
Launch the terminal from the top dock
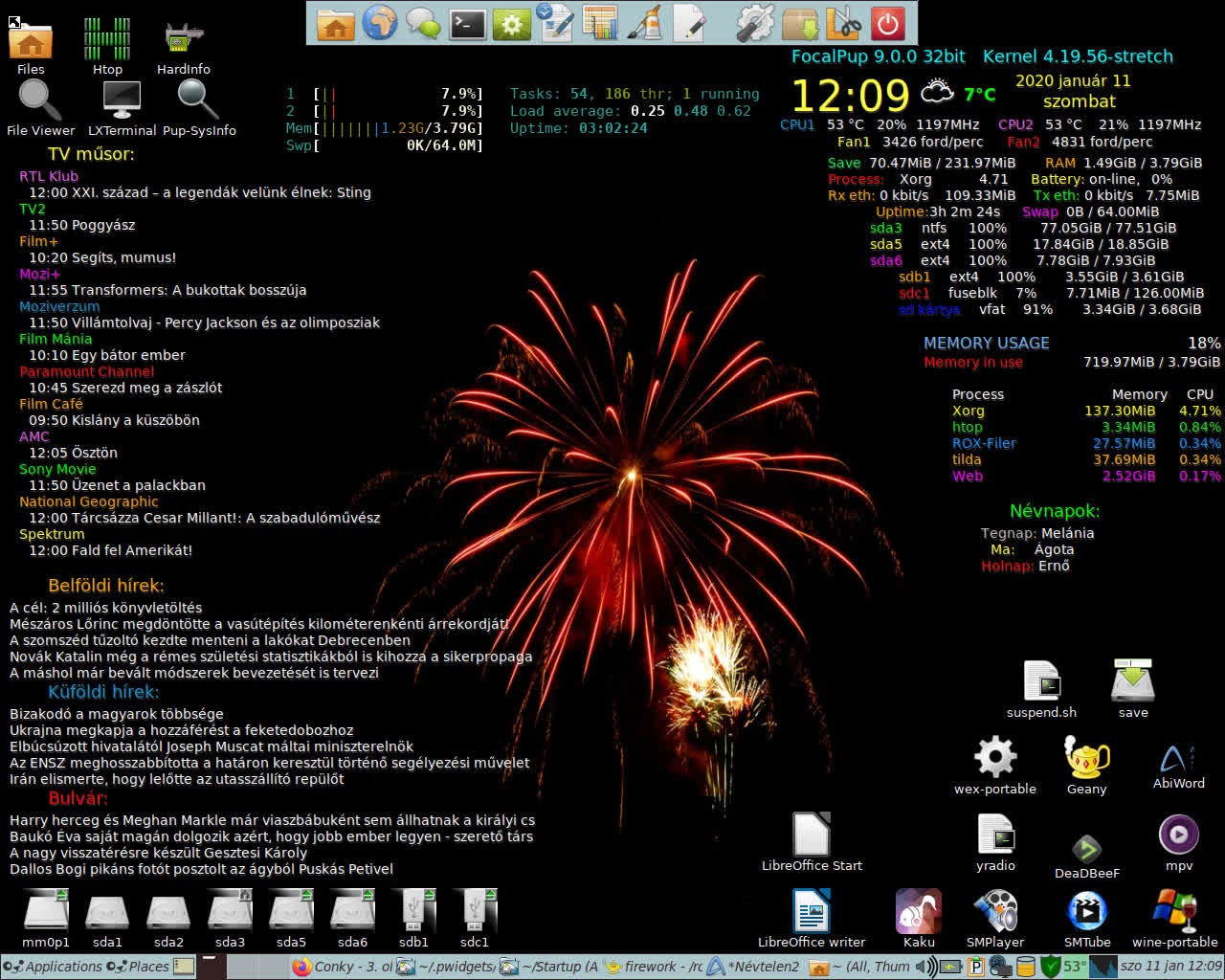tap(468, 24)
